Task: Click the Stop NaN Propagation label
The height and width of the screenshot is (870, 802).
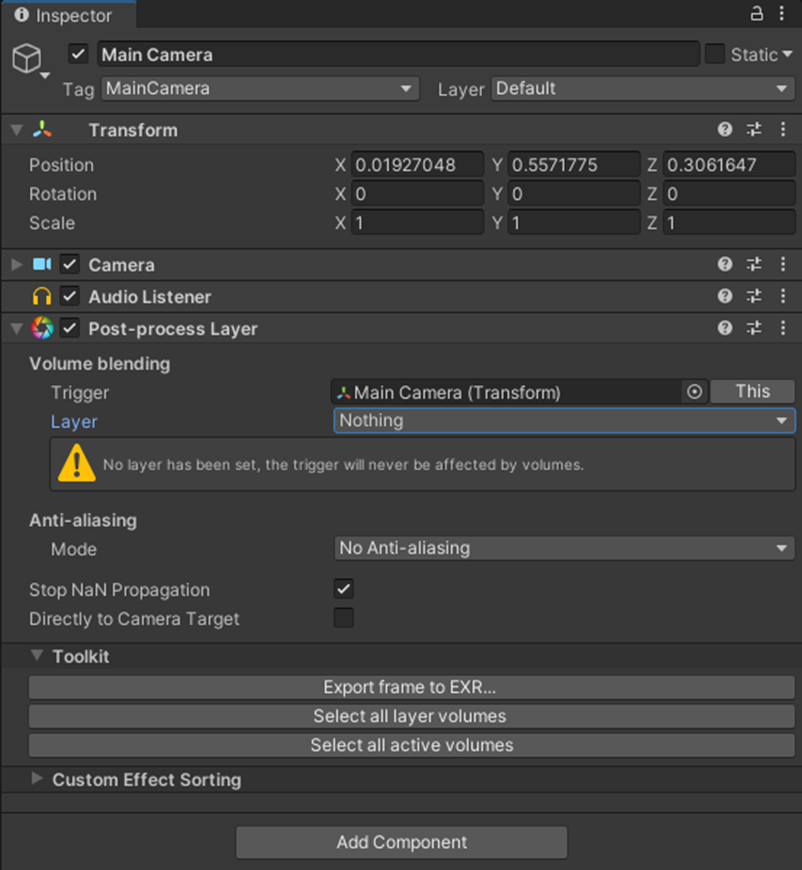Action: click(x=119, y=589)
